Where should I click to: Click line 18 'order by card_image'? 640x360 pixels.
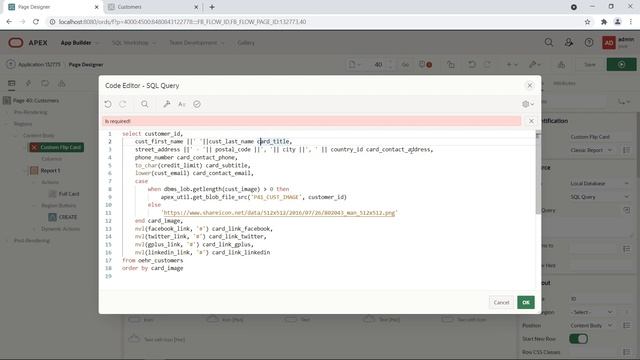tap(152, 268)
